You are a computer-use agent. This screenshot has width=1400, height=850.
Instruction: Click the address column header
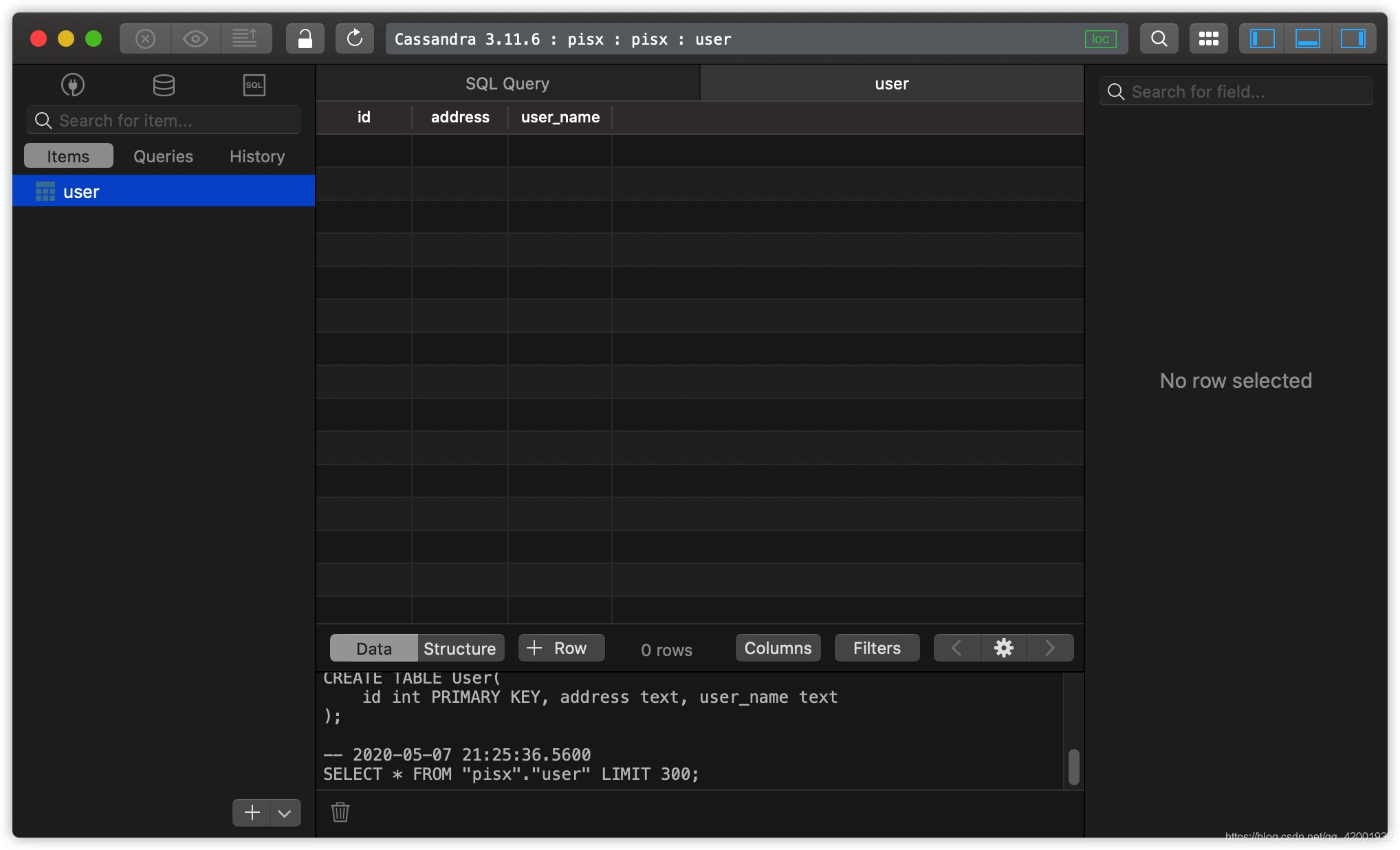[x=460, y=118]
